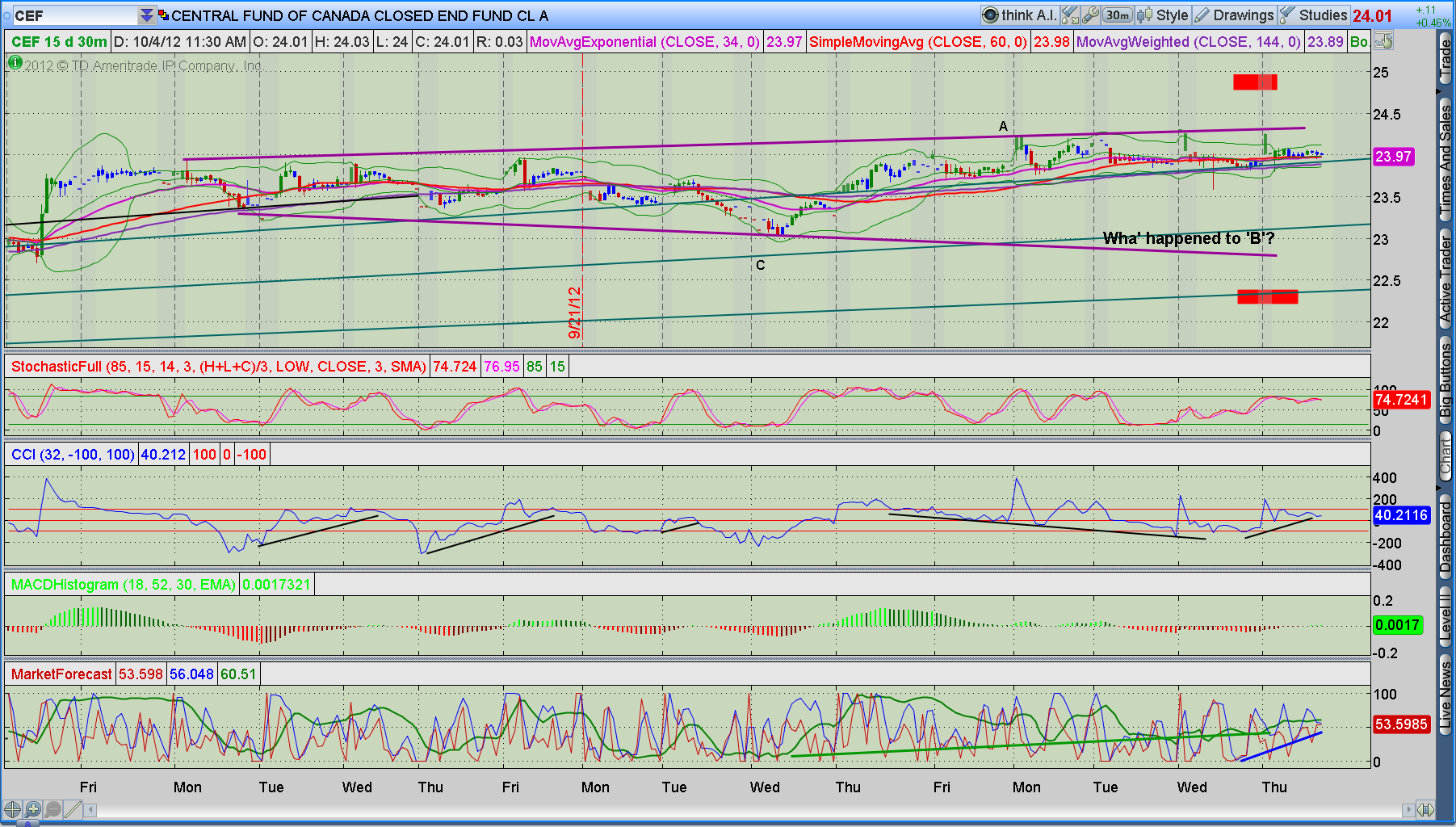Click the MovAvgExponential (CLOSE, 34, 0) study label
Screen dimensions: 1456x827
point(644,42)
